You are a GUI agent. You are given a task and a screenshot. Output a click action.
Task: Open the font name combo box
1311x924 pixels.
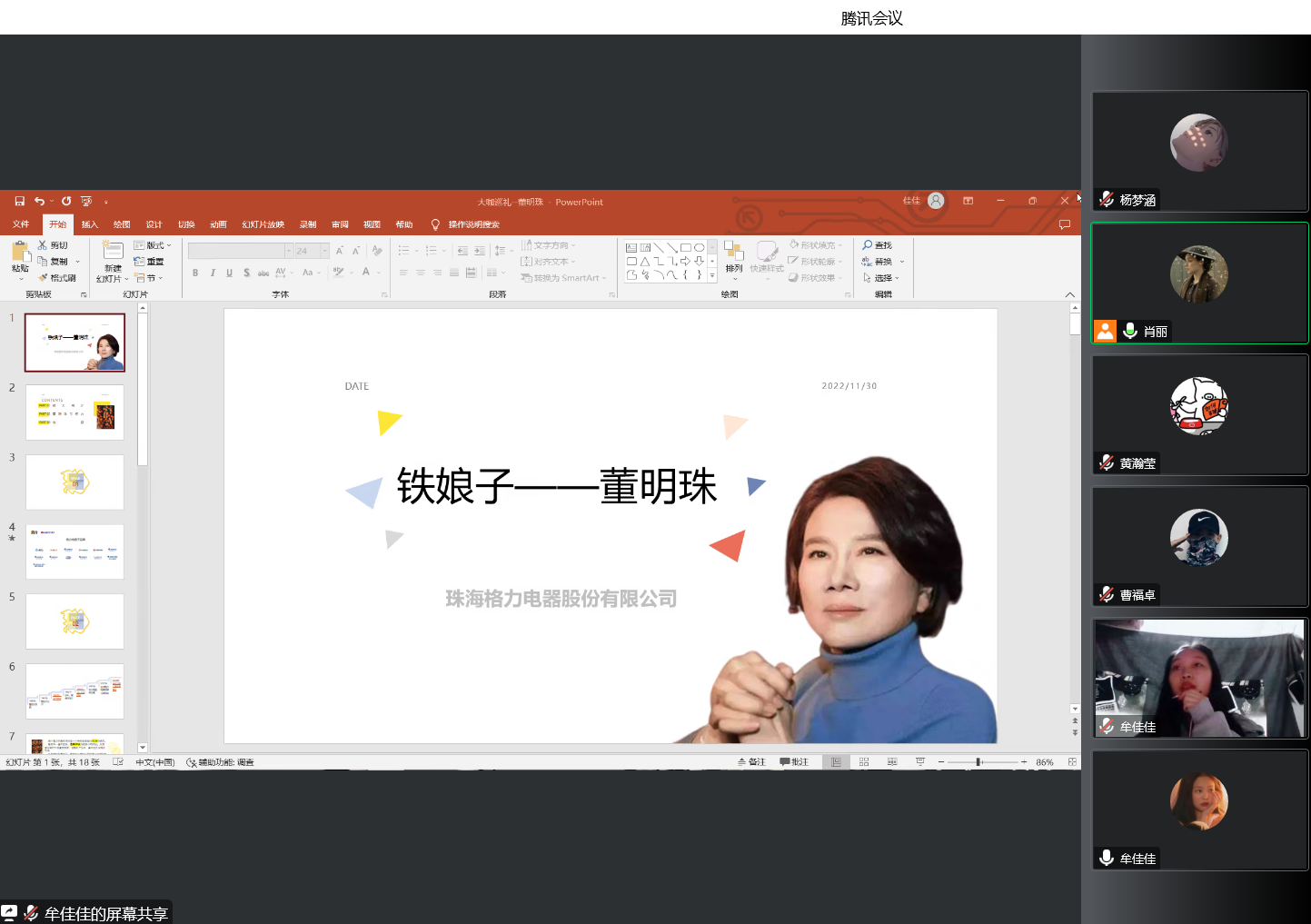(x=241, y=251)
